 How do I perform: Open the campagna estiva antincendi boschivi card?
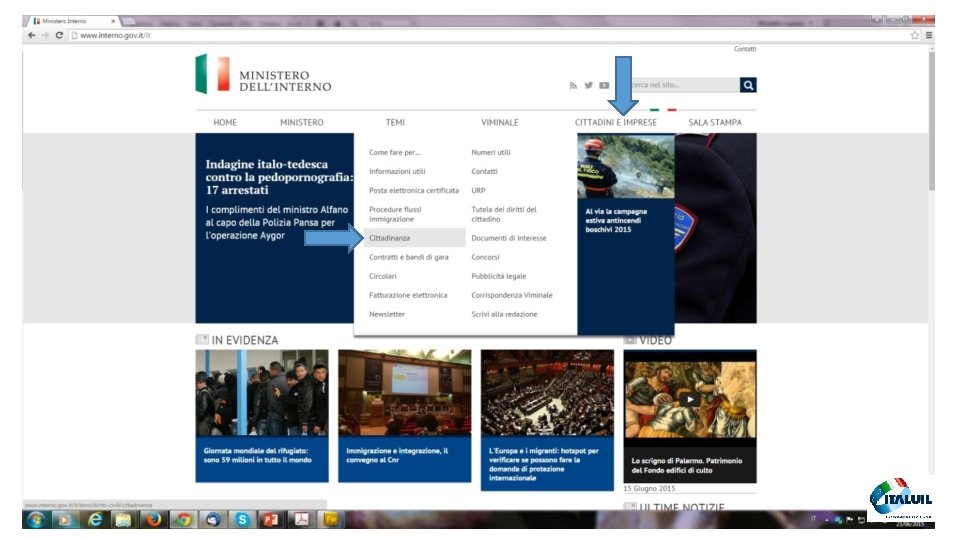pyautogui.click(x=626, y=234)
